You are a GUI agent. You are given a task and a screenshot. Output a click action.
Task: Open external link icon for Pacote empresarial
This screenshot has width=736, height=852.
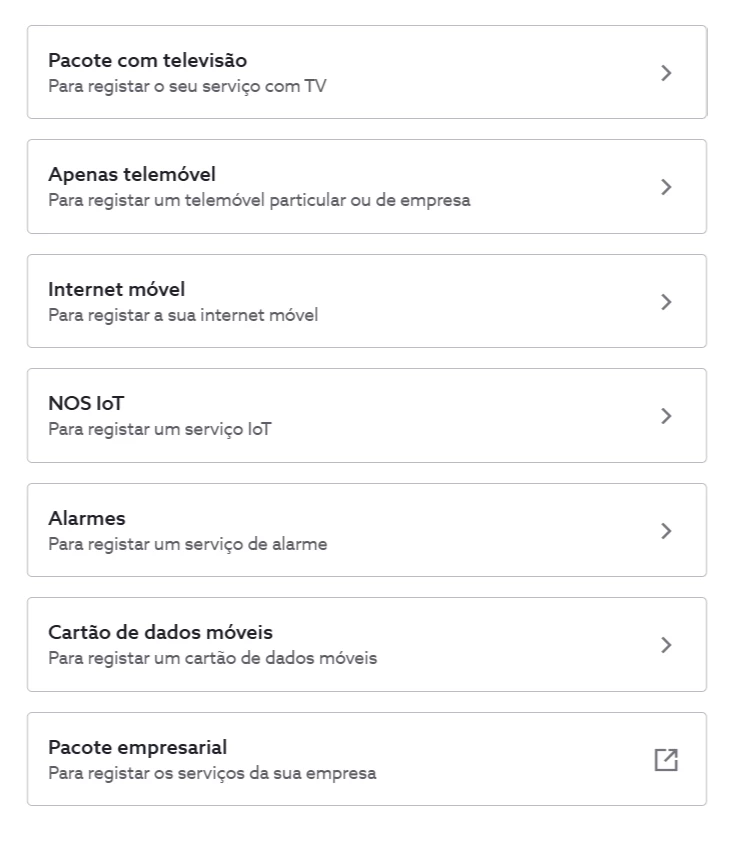(x=666, y=760)
